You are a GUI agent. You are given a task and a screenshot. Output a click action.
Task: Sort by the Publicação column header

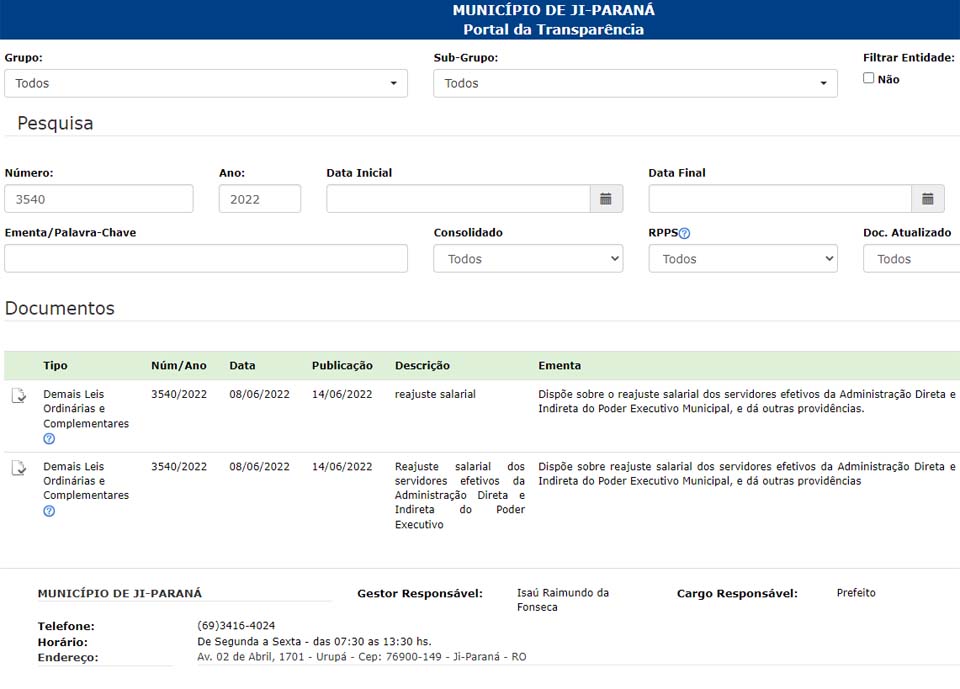click(342, 366)
